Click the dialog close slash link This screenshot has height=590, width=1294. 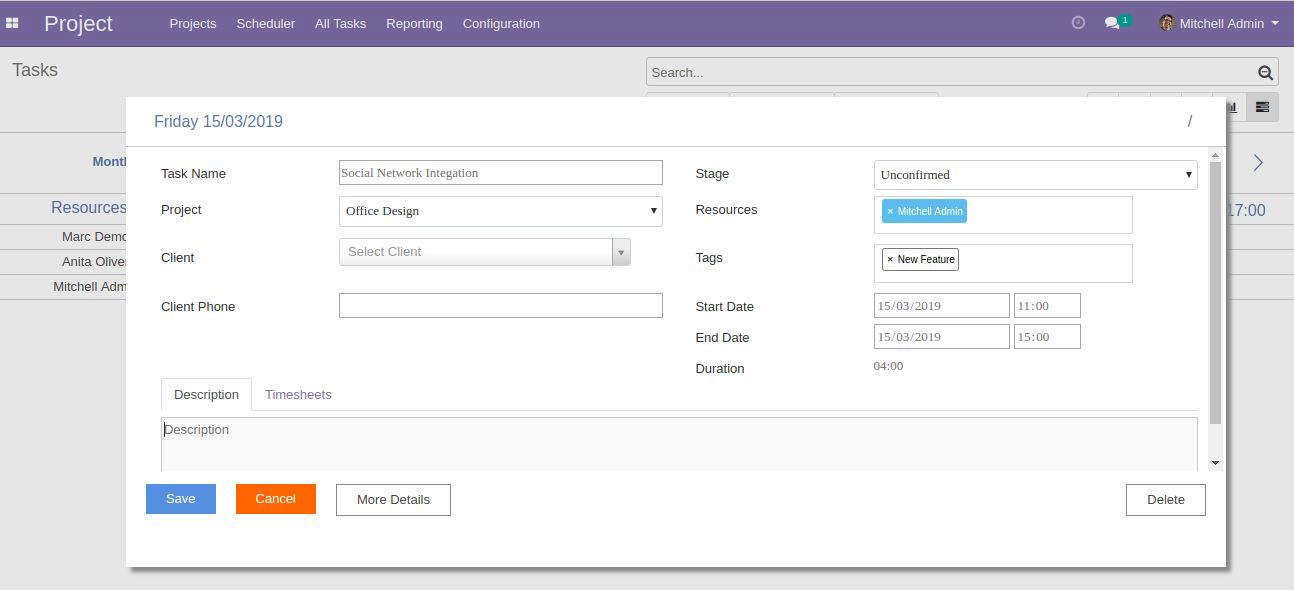(x=1190, y=121)
